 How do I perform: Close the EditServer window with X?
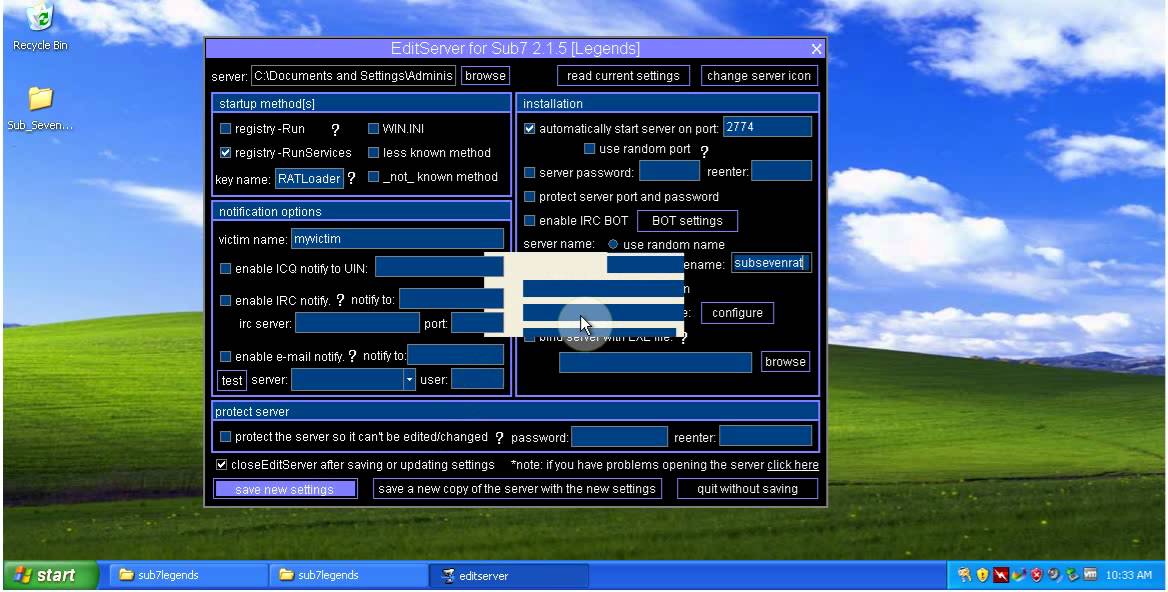coord(816,49)
